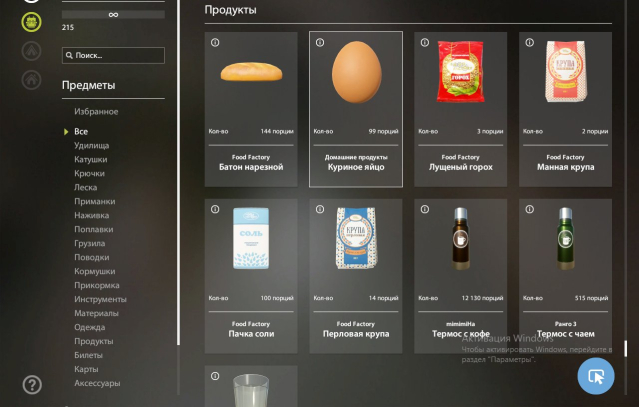Open info icon on Куриное яйцо card

(x=320, y=42)
